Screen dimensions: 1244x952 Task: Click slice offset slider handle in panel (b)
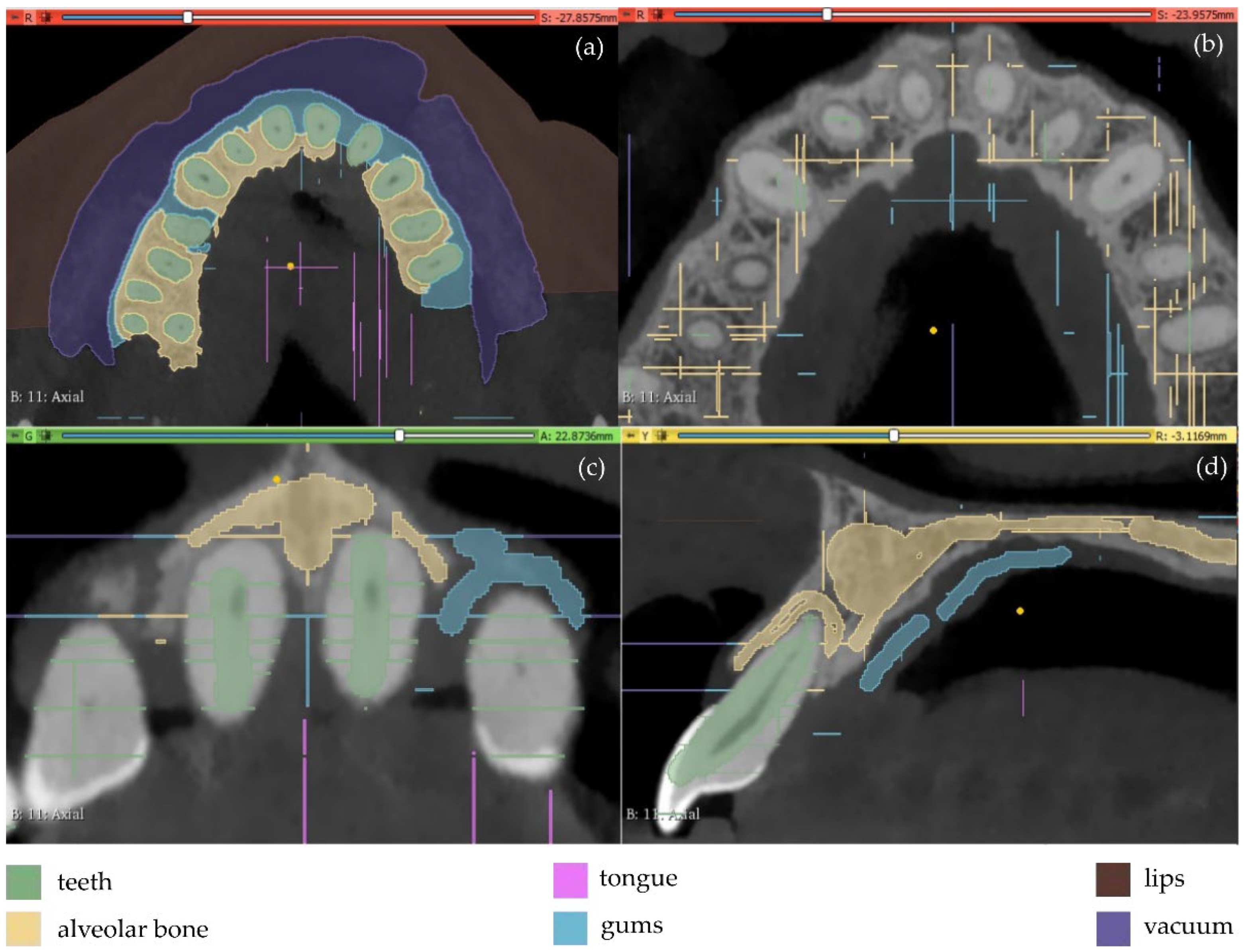point(827,15)
